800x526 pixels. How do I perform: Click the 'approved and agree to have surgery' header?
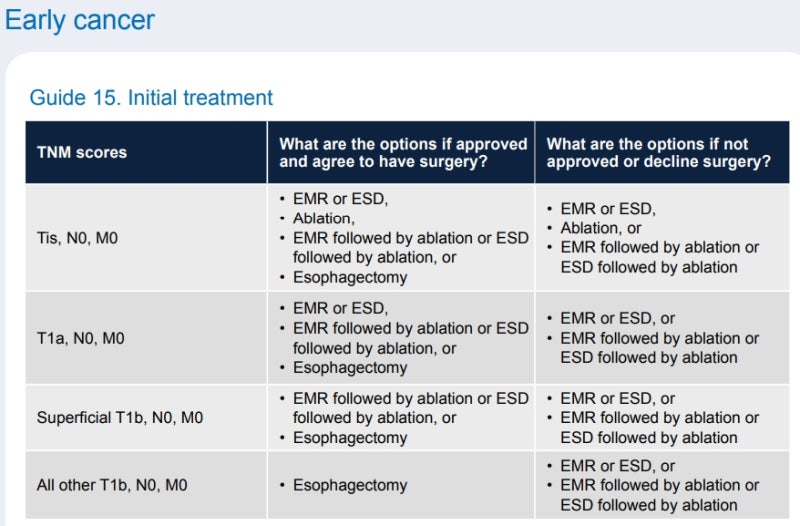coord(403,153)
